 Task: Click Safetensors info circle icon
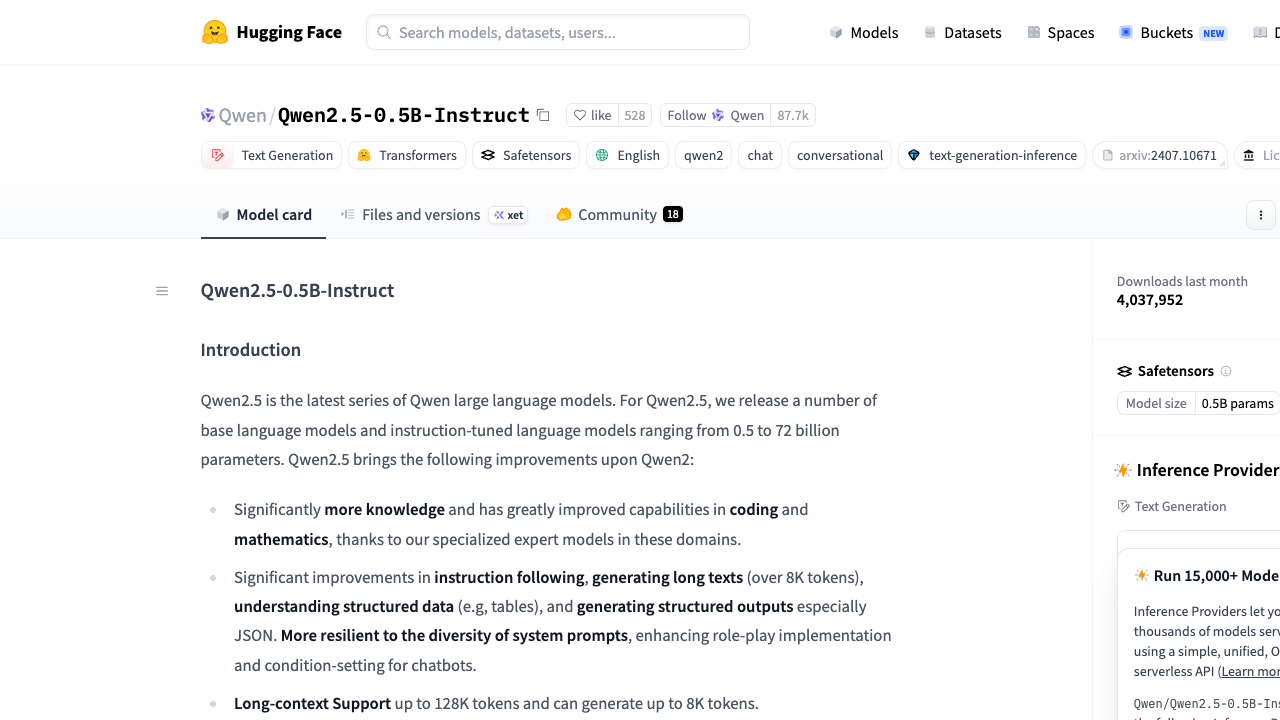pos(1226,371)
